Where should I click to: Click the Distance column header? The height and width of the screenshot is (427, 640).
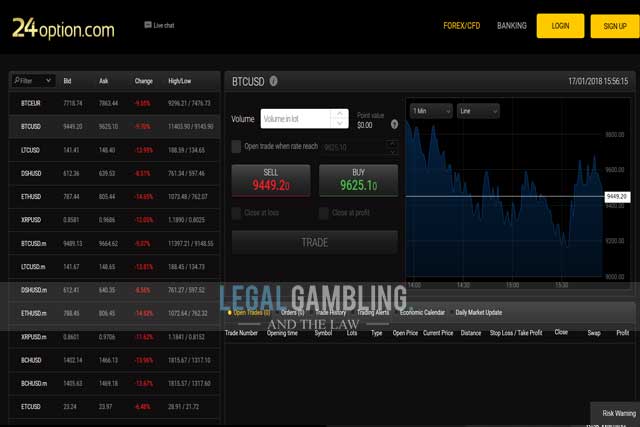[x=471, y=333]
